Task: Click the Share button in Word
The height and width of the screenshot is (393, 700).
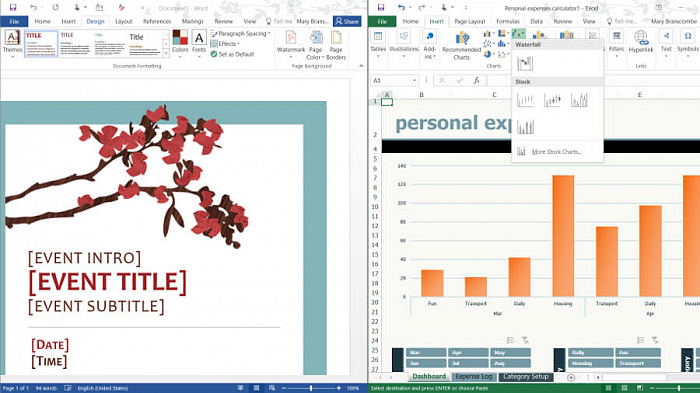Action: 347,21
